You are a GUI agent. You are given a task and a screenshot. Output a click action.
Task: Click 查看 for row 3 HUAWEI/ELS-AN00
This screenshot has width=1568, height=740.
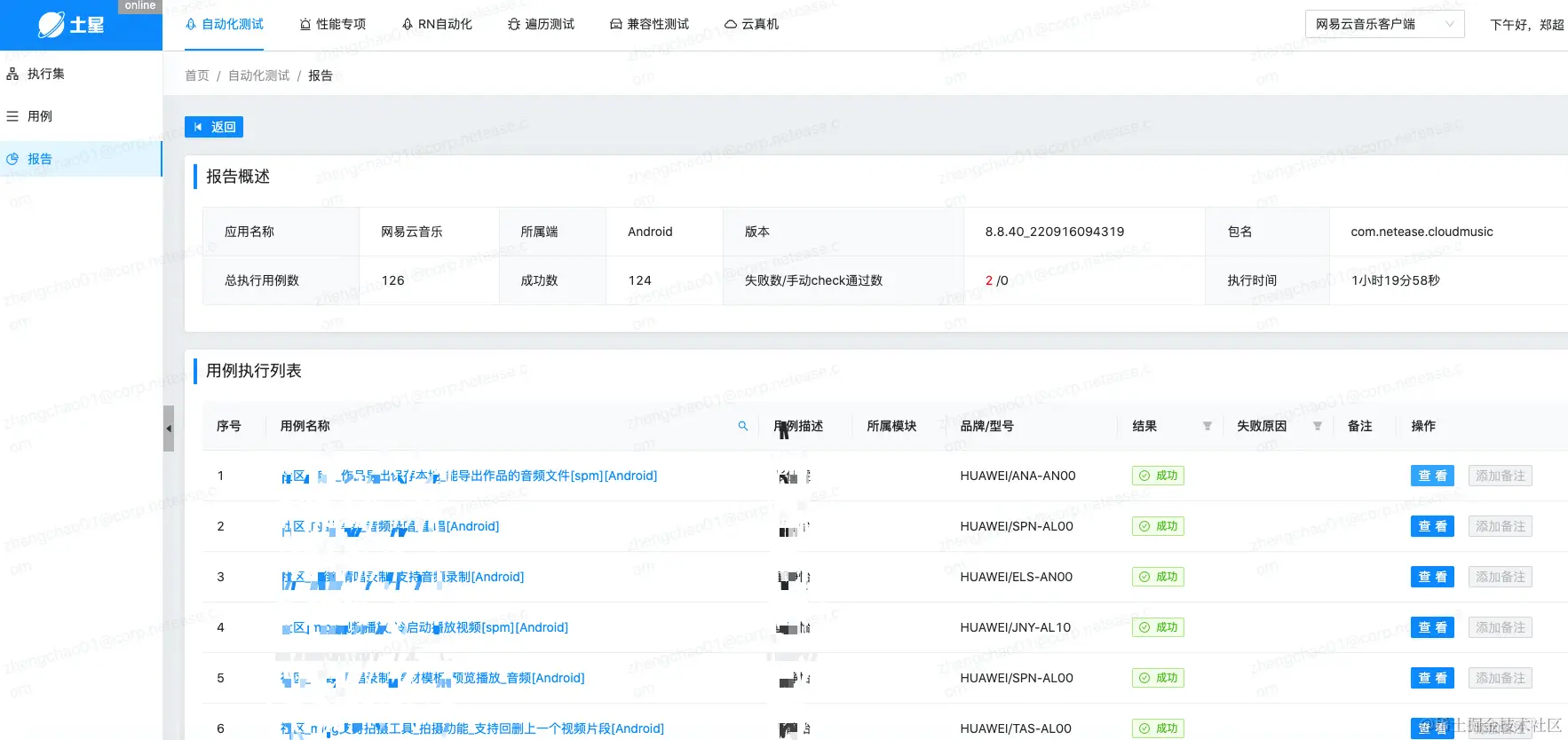(x=1432, y=577)
